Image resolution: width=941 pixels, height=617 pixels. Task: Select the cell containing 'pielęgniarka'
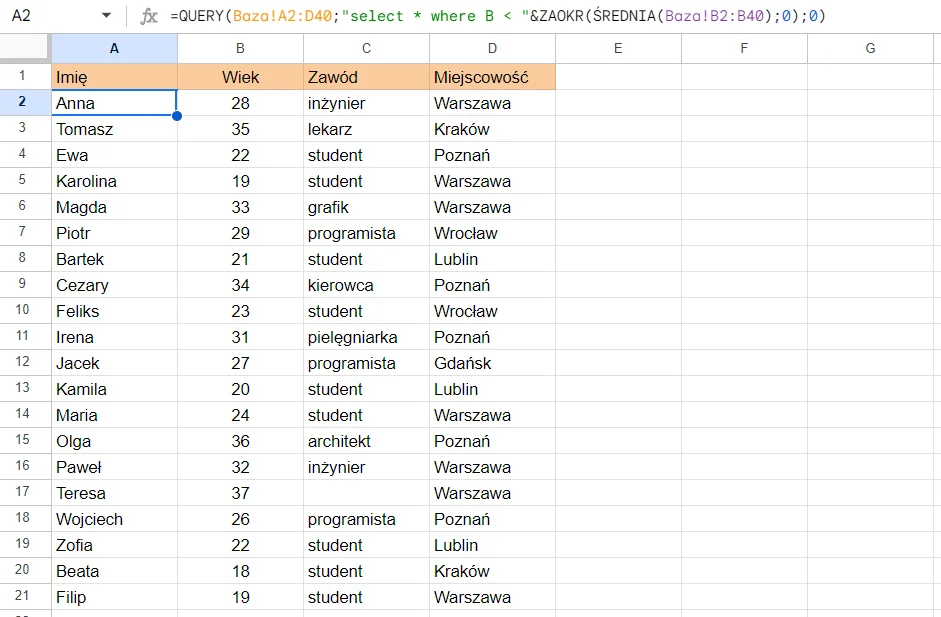(366, 337)
